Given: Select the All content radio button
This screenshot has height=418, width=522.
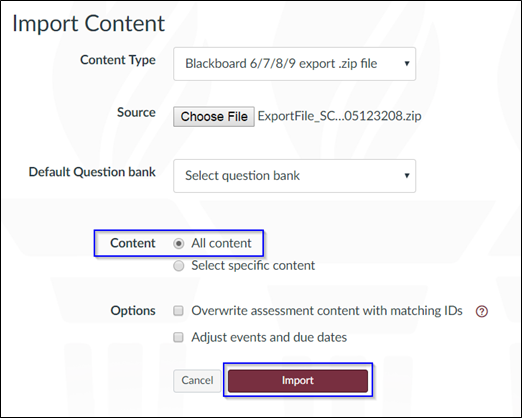Looking at the screenshot, I should pos(179,244).
